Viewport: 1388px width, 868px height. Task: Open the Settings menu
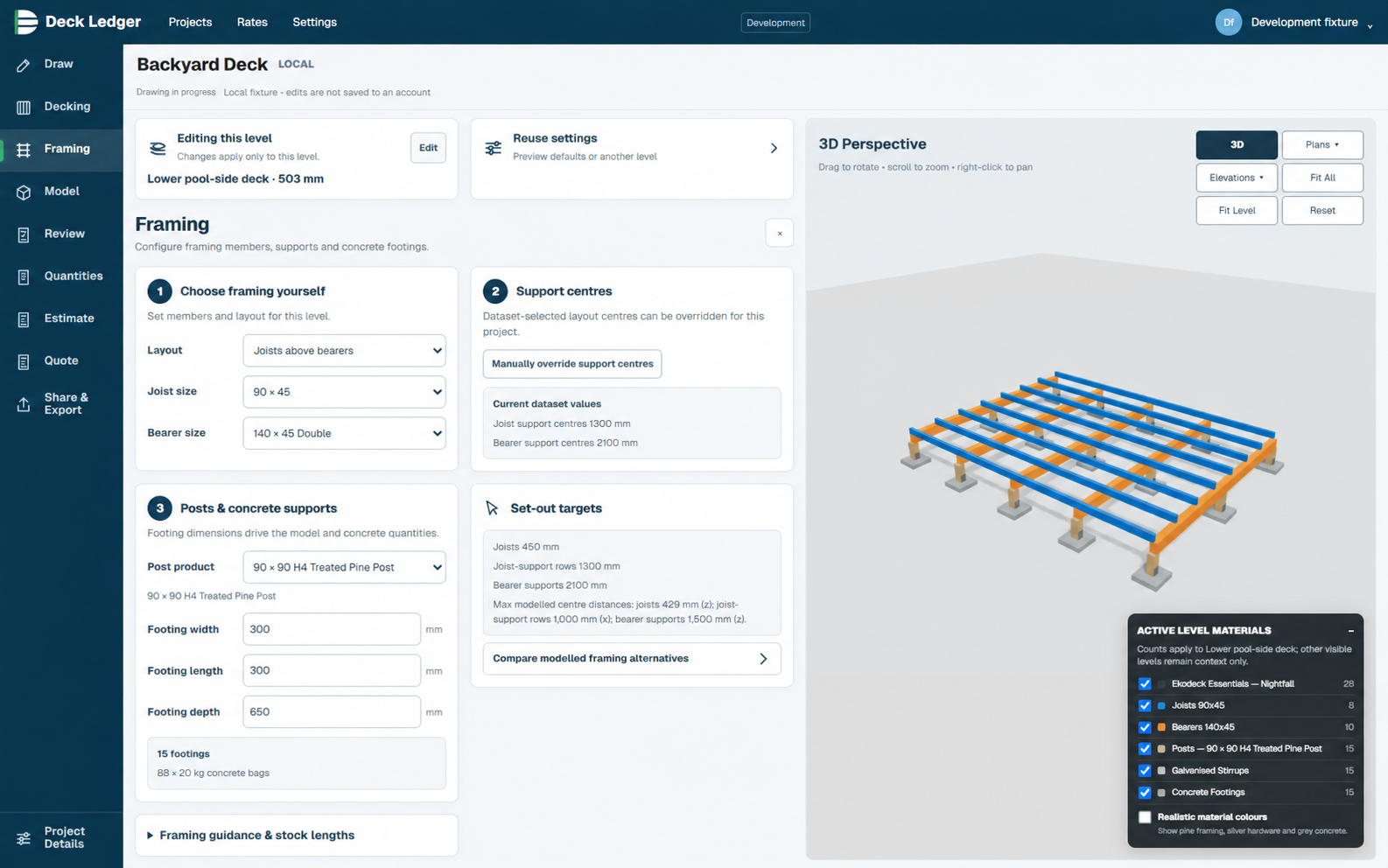point(314,22)
